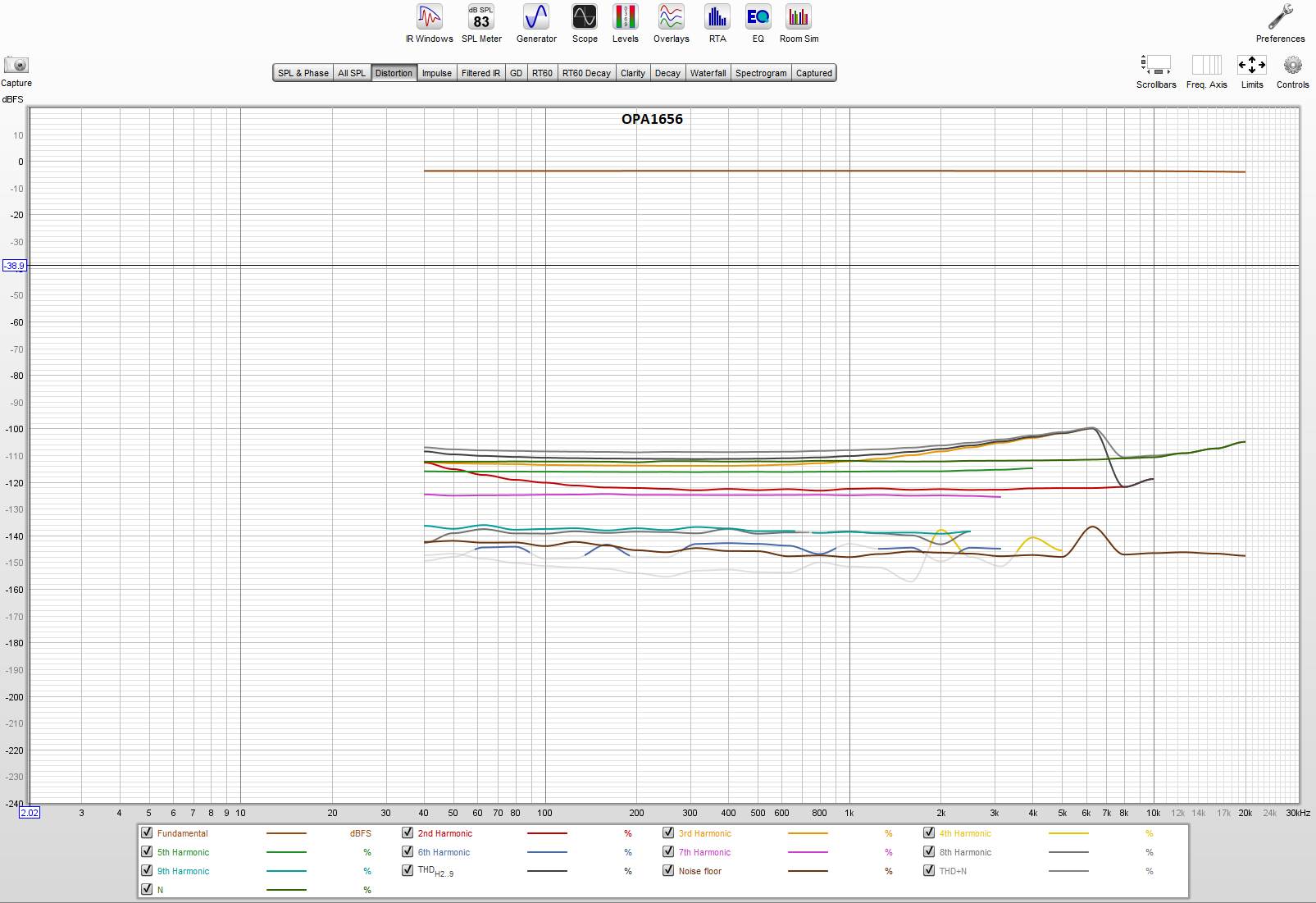Open the Levels meter
This screenshot has width=1316, height=903.
click(626, 23)
